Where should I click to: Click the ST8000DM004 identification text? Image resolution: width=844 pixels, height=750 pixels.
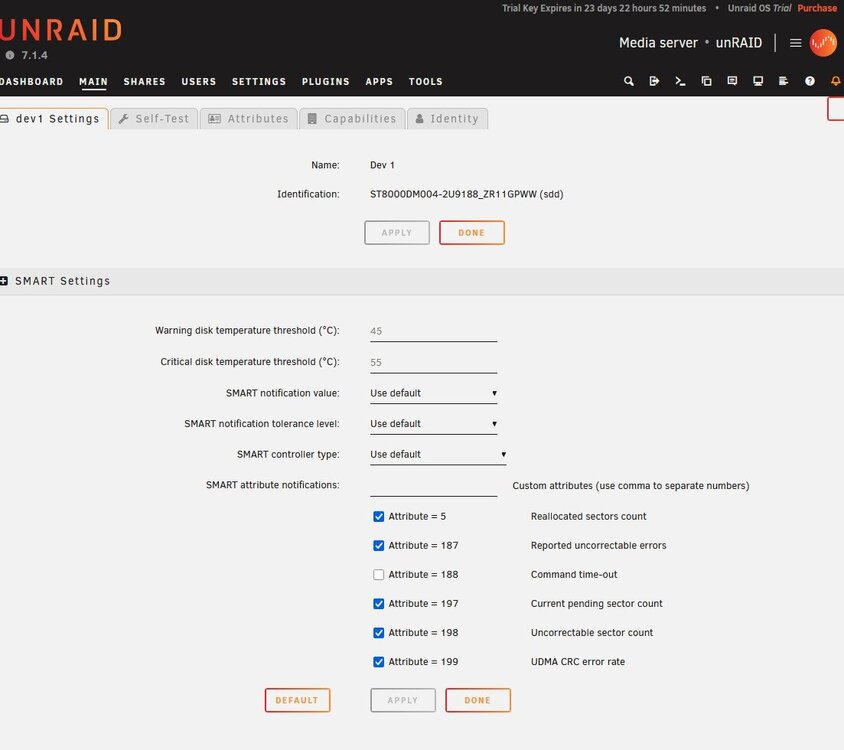point(467,194)
